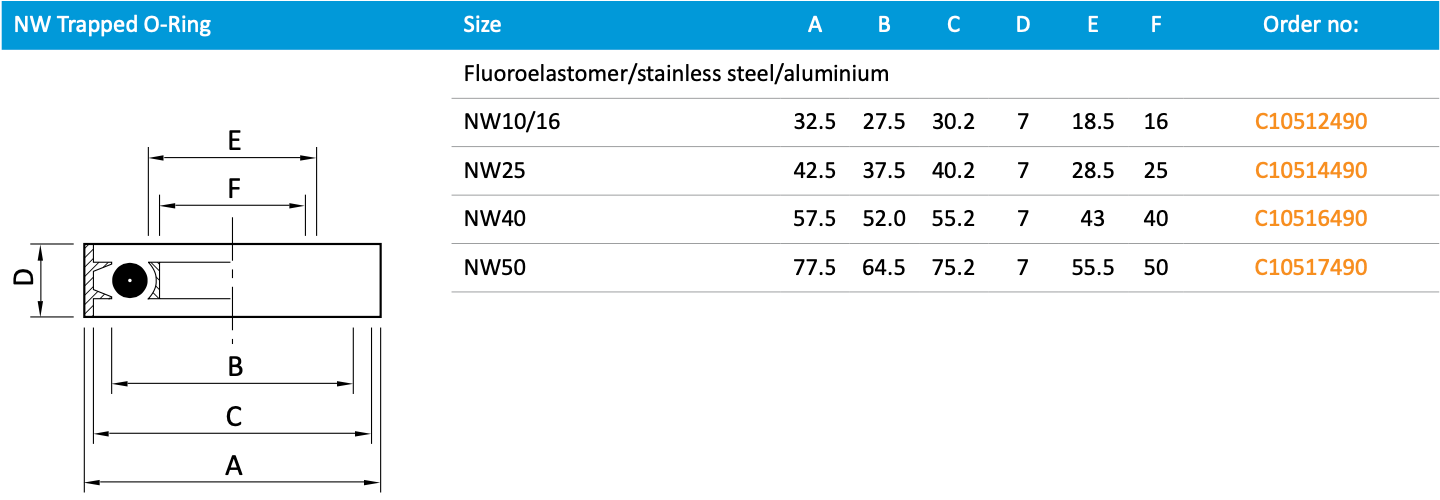This screenshot has height=500, width=1440.
Task: Click order link C10516490
Action: (x=1310, y=219)
